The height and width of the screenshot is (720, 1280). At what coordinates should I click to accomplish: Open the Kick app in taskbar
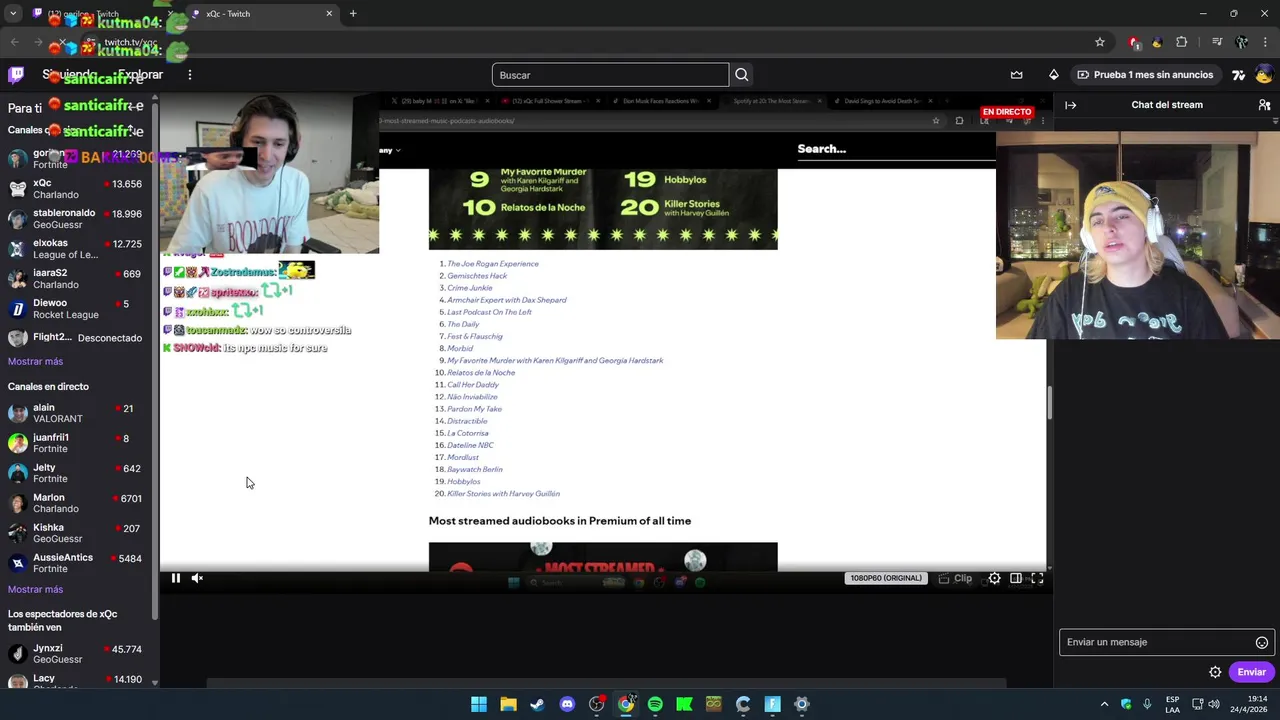[684, 704]
